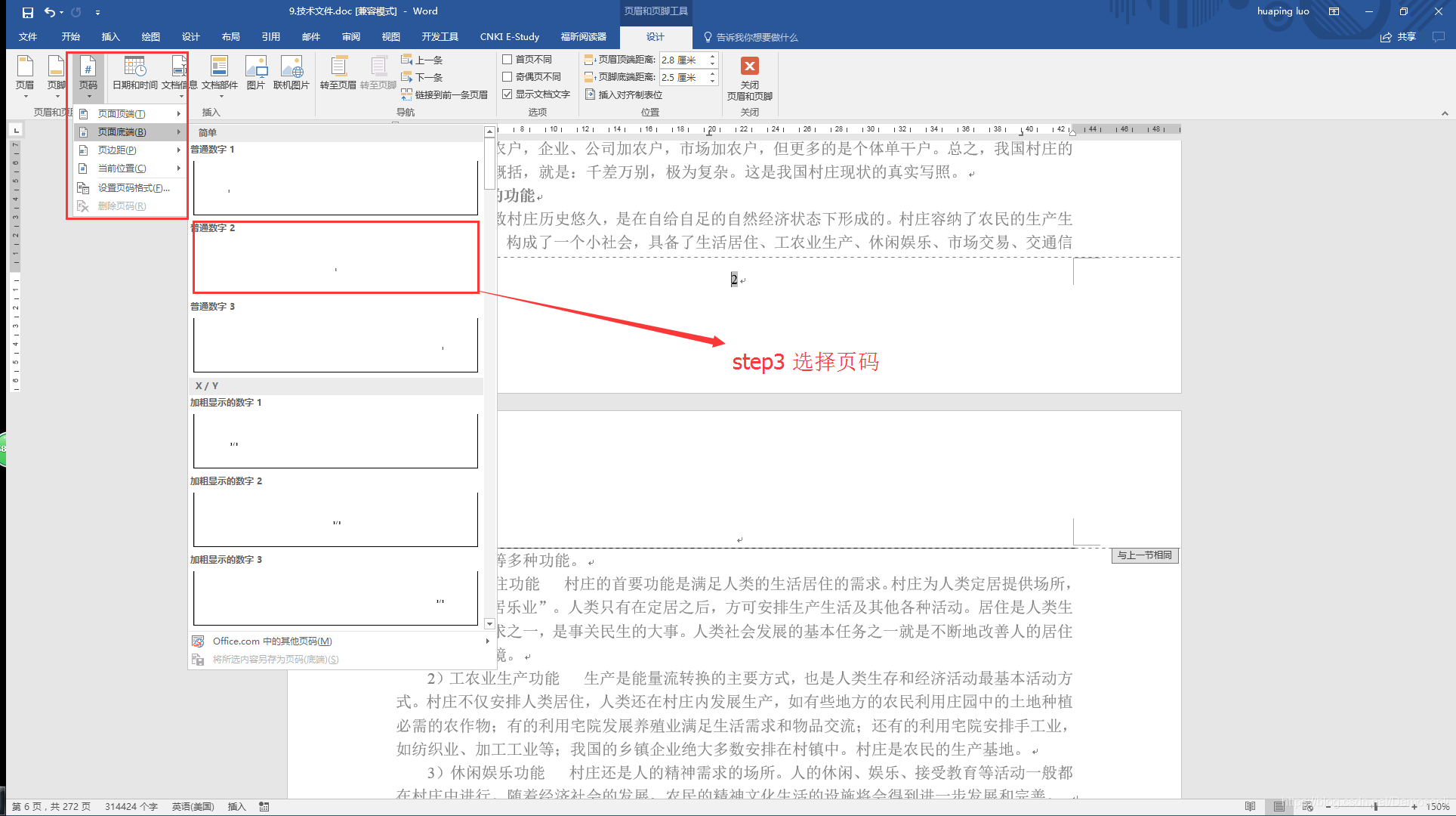Click 链接到前一条页眉 link to previous

444,94
